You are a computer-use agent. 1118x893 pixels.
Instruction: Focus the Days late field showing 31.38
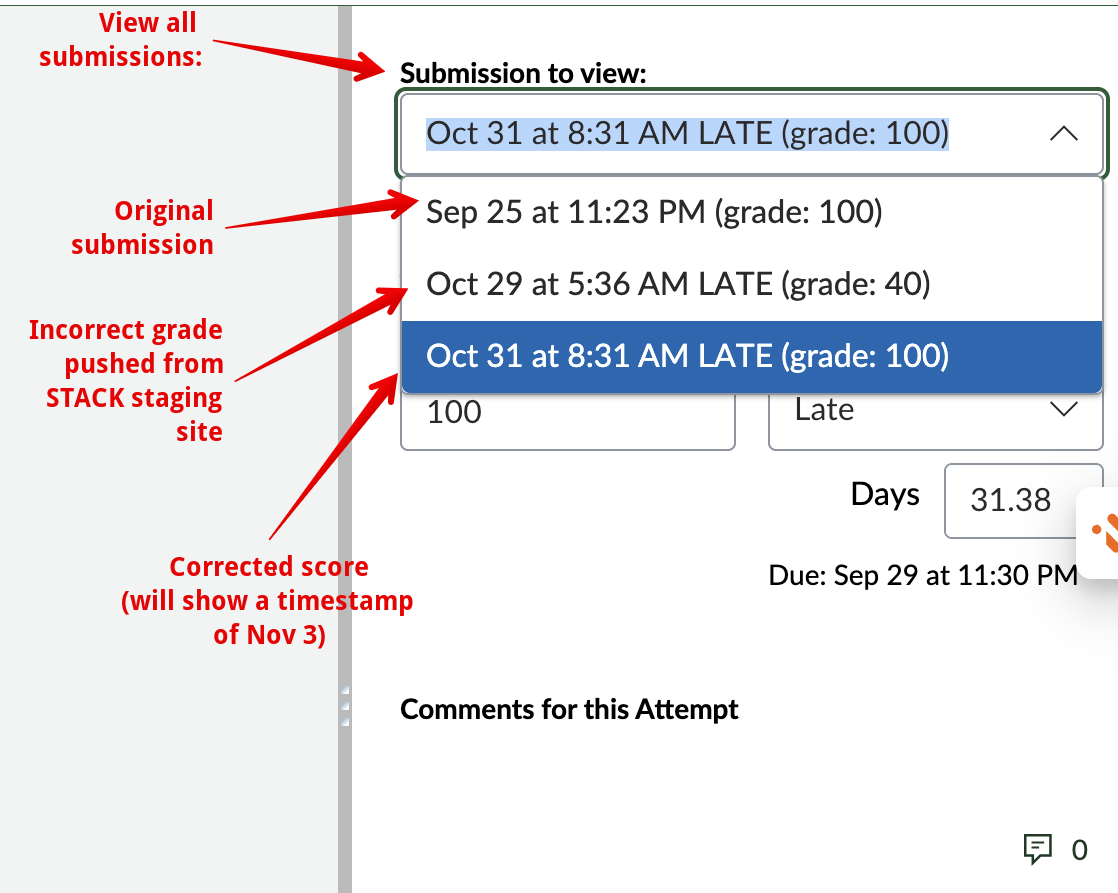tap(1010, 500)
